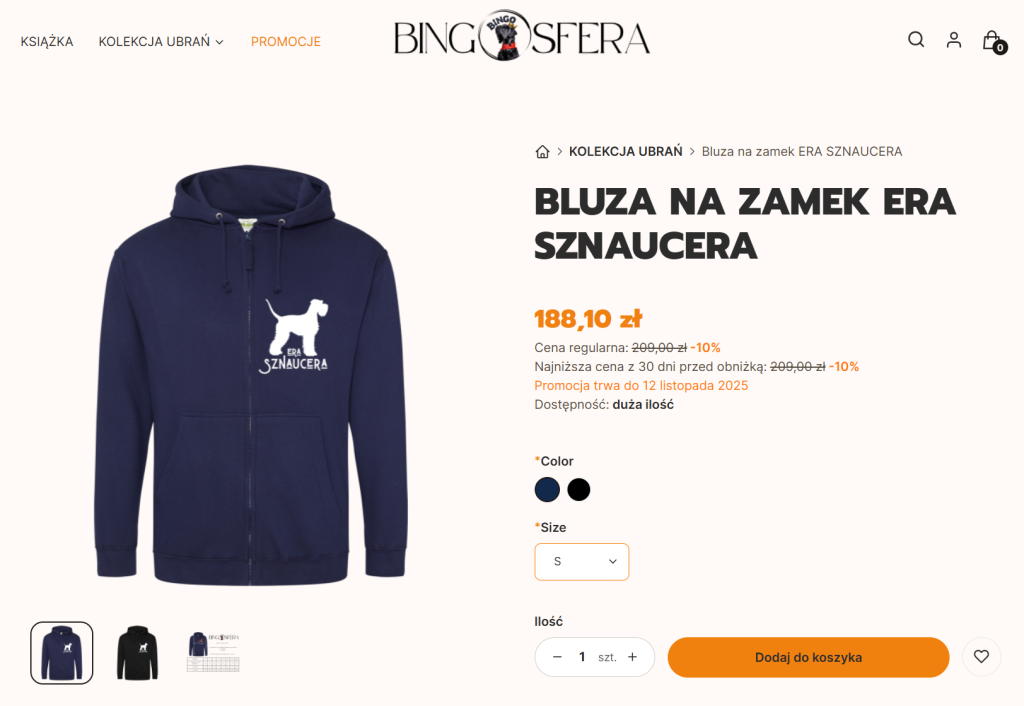Open the shopping bag cart icon
1024x706 pixels.
click(993, 41)
